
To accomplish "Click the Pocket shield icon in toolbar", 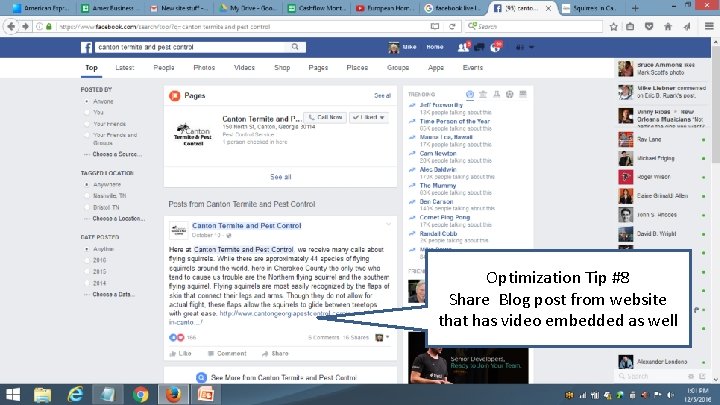I will pyautogui.click(x=649, y=27).
